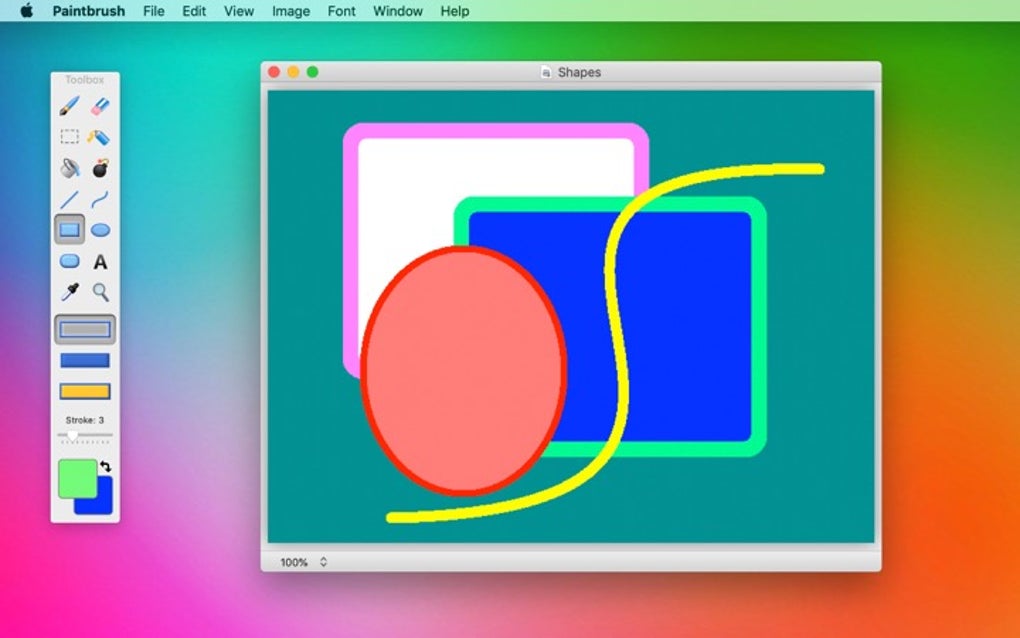
Task: Choose the rectangular Selection tool
Action: pos(69,137)
